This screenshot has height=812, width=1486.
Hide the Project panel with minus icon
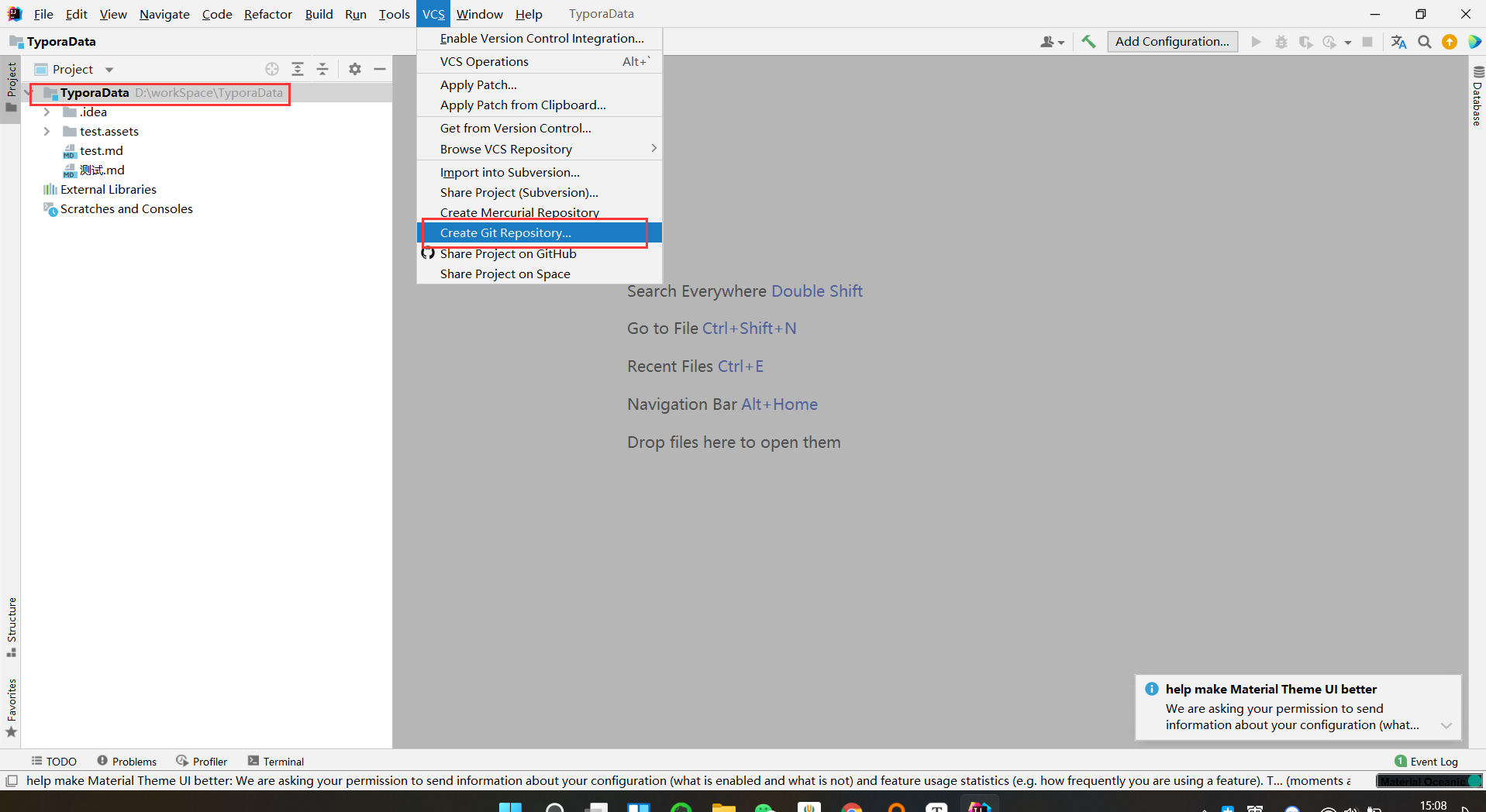pos(380,69)
